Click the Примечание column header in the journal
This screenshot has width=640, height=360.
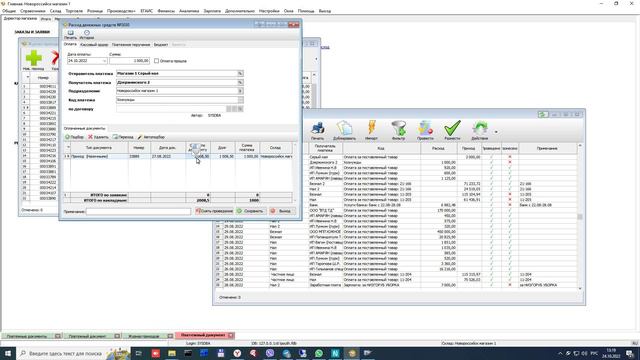[547, 149]
